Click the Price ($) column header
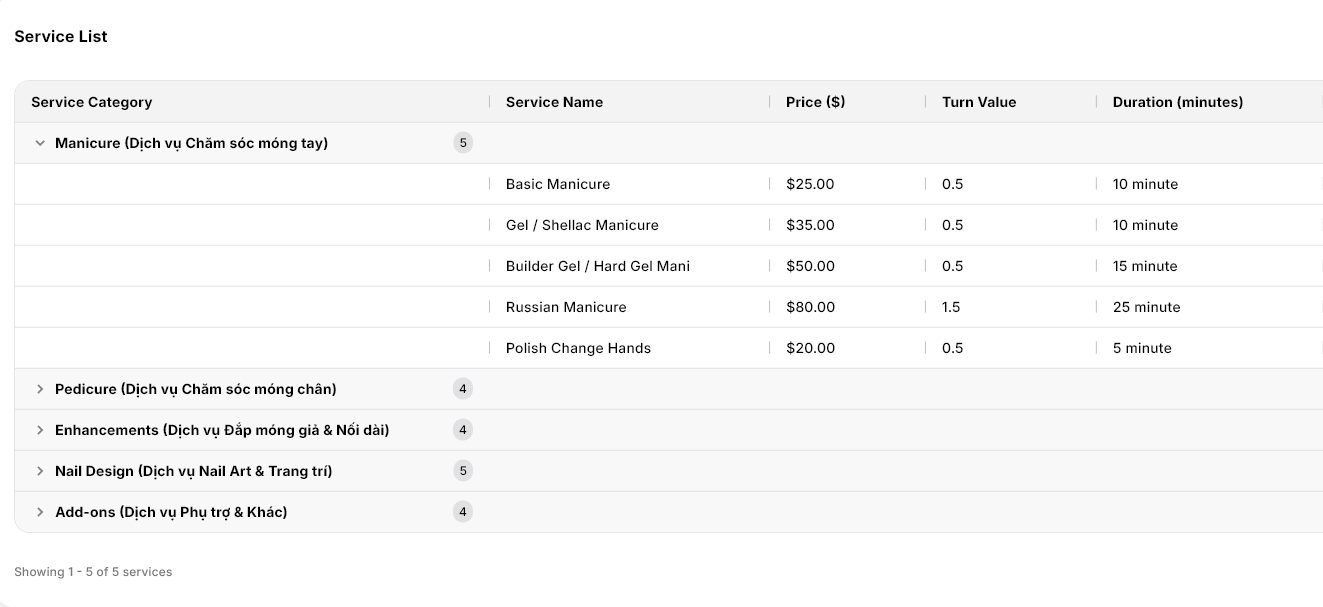Image resolution: width=1323 pixels, height=607 pixels. (x=815, y=102)
